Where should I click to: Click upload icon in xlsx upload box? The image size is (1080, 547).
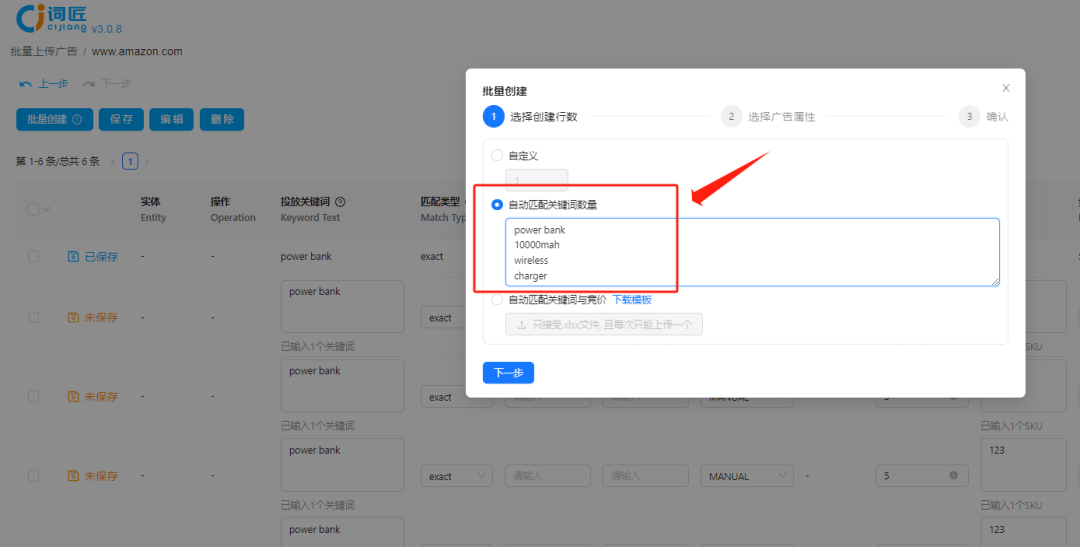(x=521, y=324)
